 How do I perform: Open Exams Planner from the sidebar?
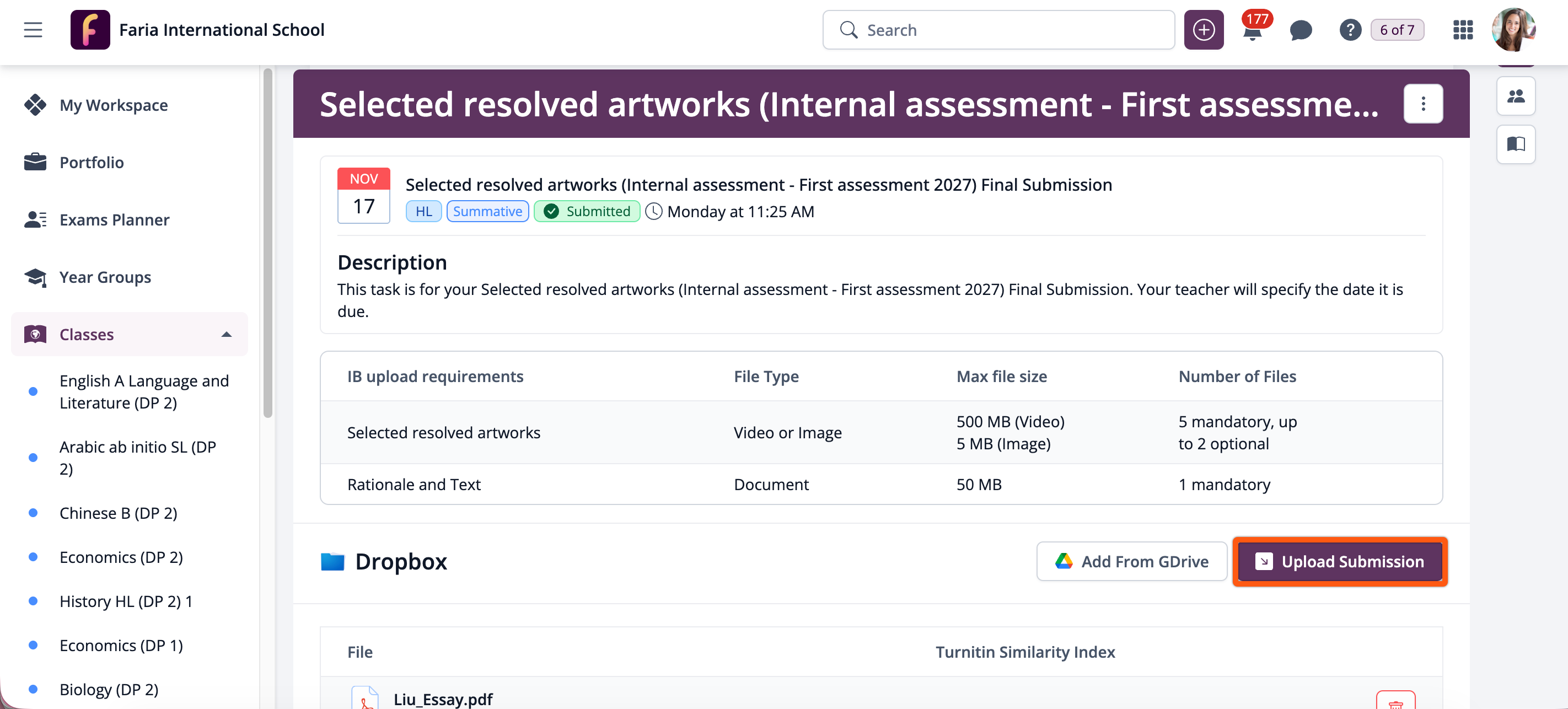tap(115, 219)
